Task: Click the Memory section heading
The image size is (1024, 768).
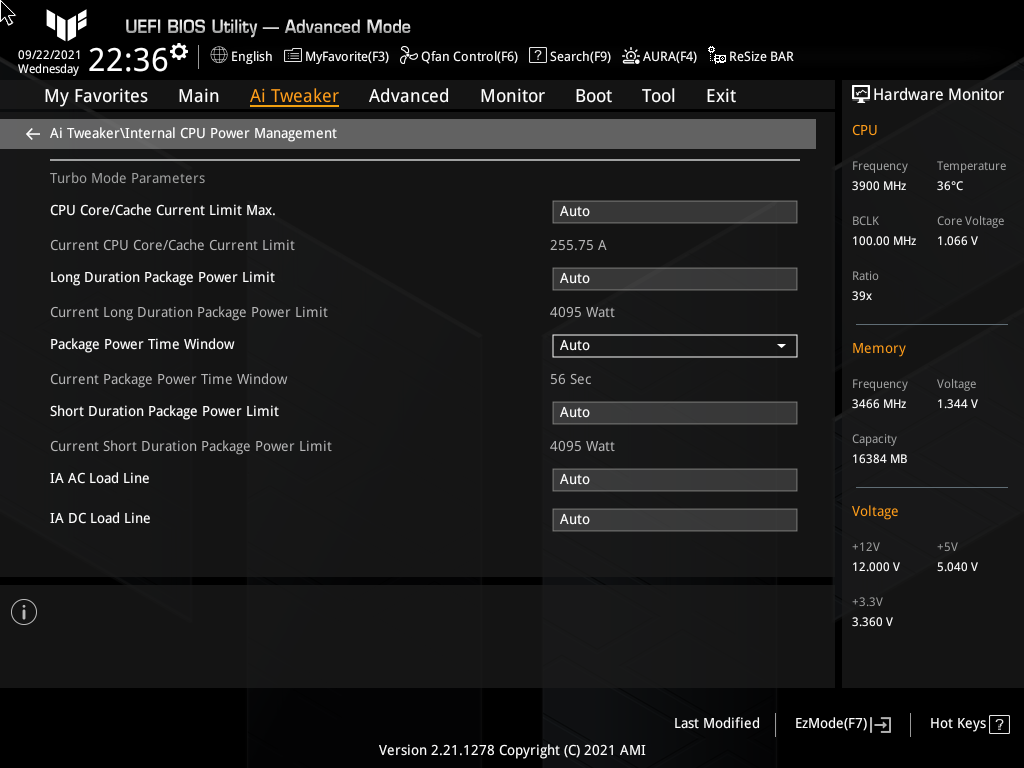Action: (879, 348)
